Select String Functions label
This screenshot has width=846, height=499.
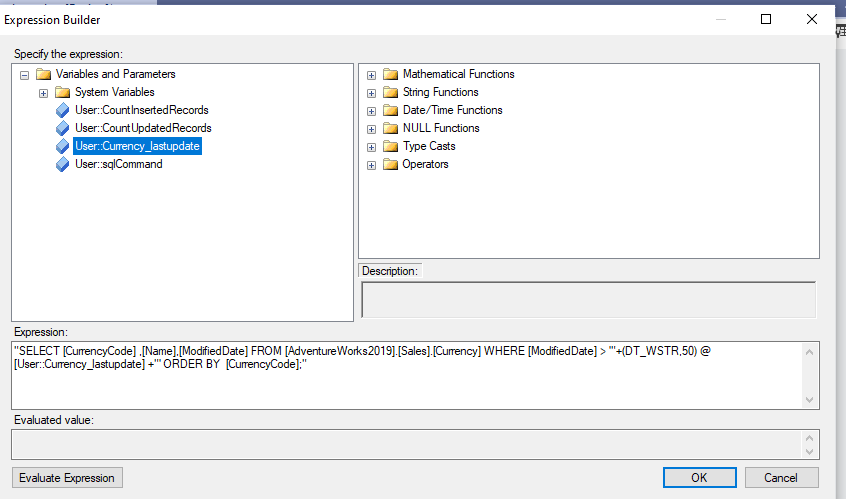click(441, 92)
